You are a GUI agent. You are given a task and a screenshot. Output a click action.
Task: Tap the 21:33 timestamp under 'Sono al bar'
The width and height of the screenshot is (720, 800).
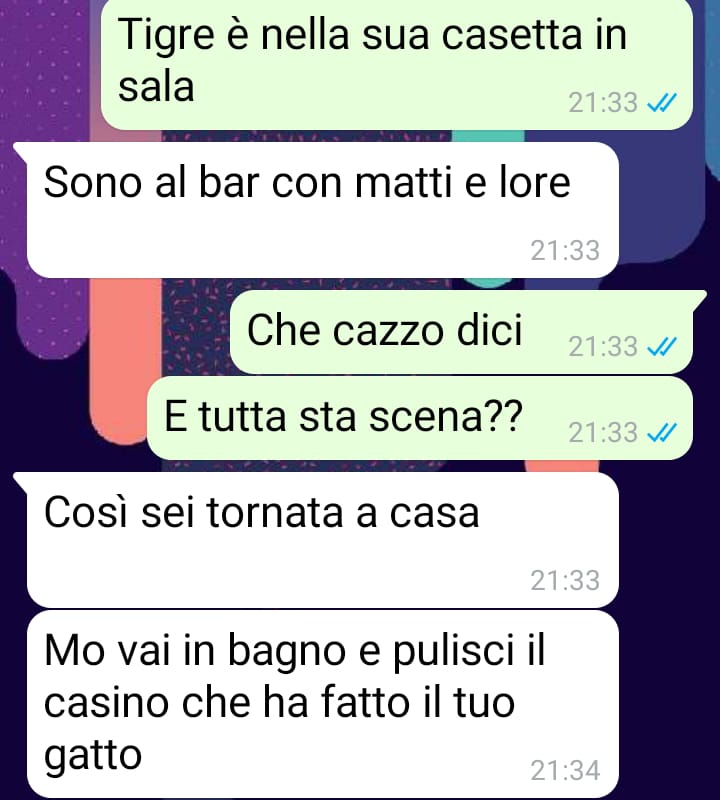[x=565, y=251]
